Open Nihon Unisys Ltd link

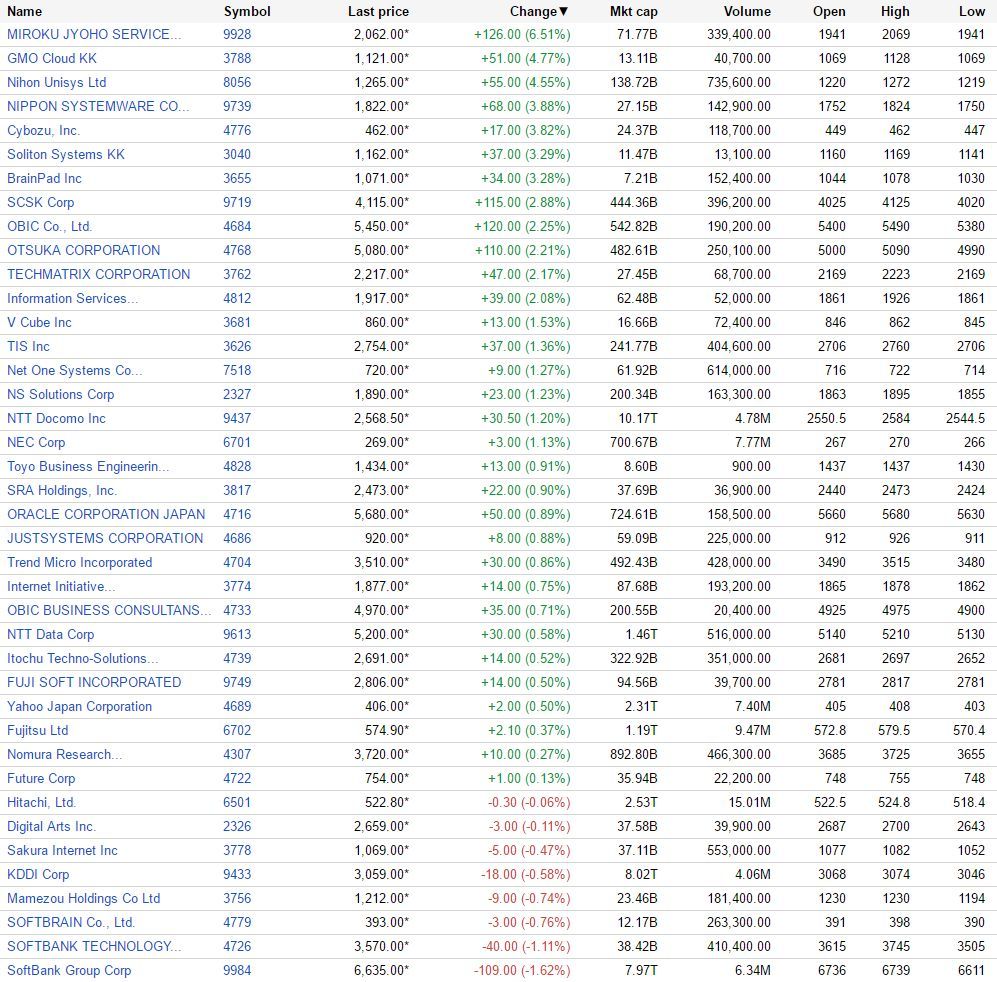(x=57, y=83)
